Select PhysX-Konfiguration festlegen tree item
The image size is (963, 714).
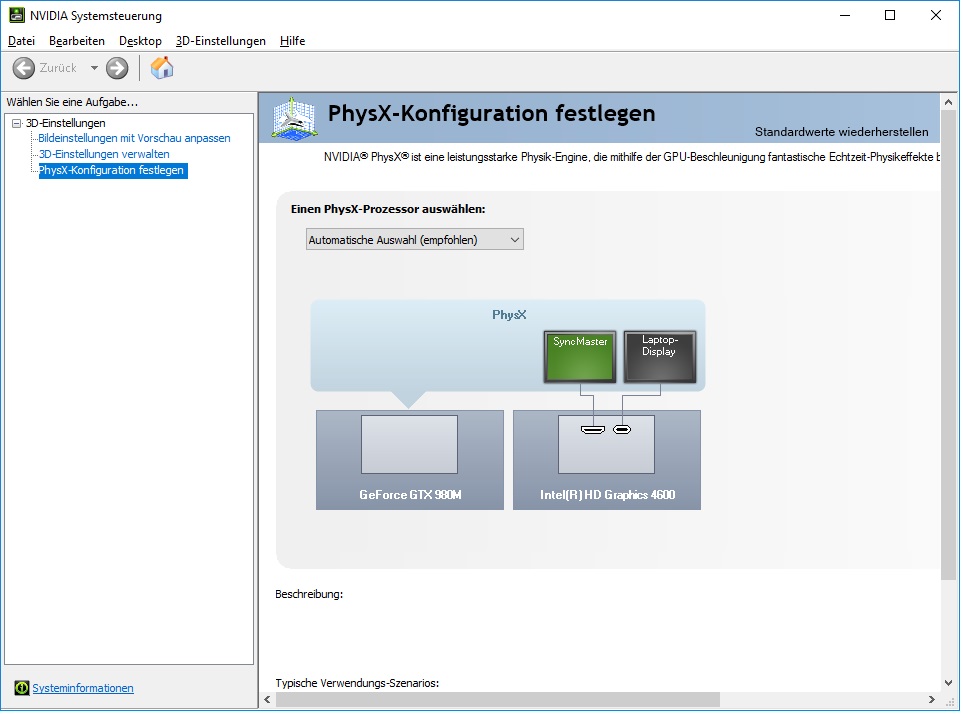tap(111, 170)
